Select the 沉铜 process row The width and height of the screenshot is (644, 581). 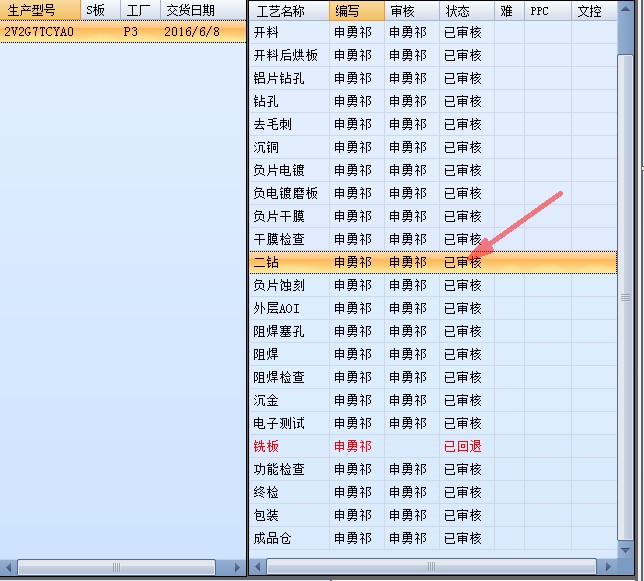coord(433,147)
